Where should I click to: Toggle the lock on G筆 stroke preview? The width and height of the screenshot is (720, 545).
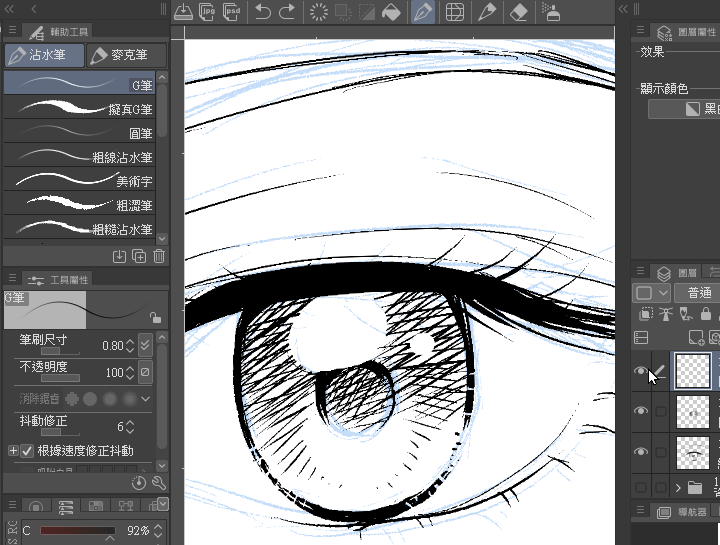click(x=155, y=317)
